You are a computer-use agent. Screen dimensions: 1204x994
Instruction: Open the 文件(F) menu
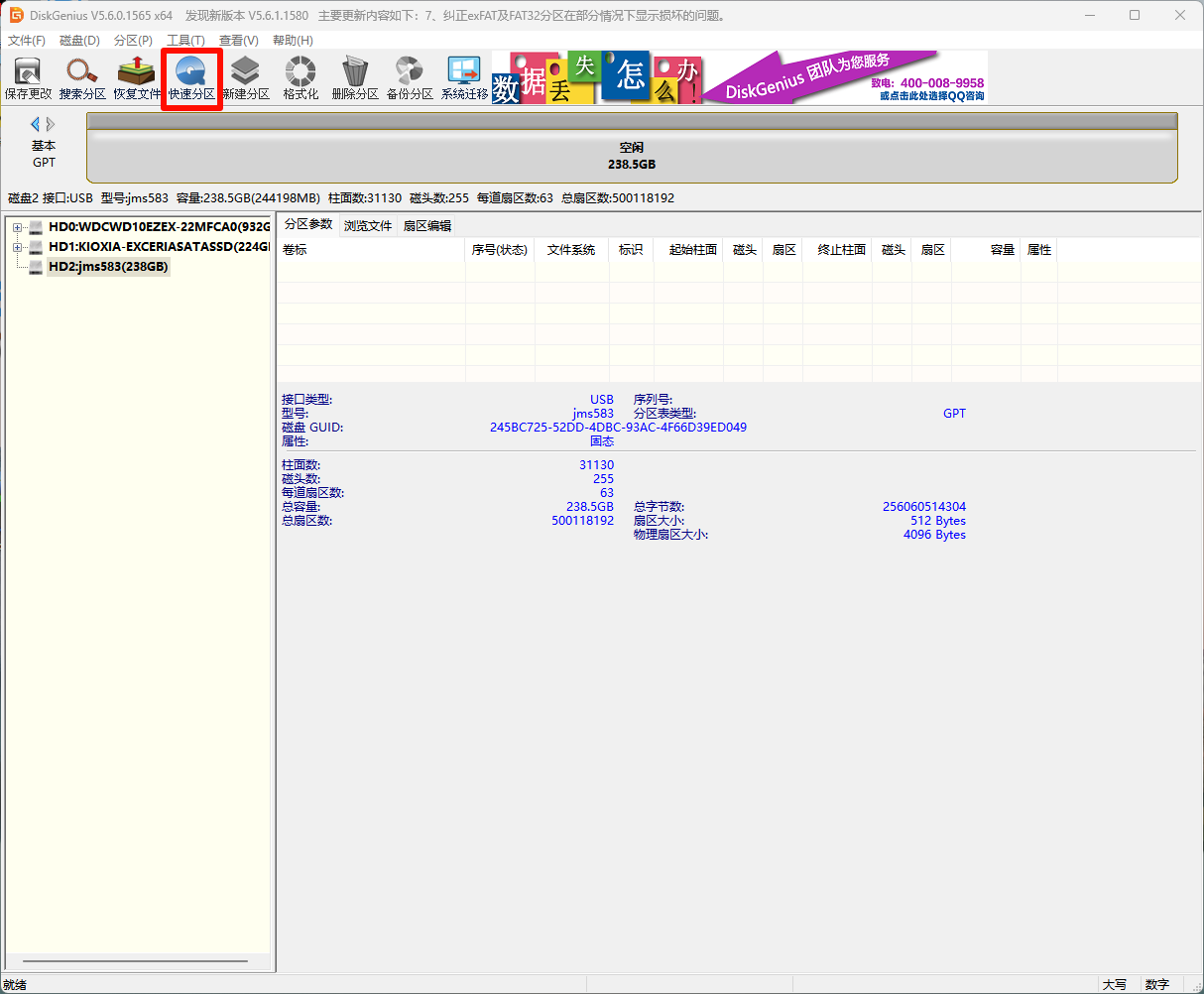(x=27, y=41)
